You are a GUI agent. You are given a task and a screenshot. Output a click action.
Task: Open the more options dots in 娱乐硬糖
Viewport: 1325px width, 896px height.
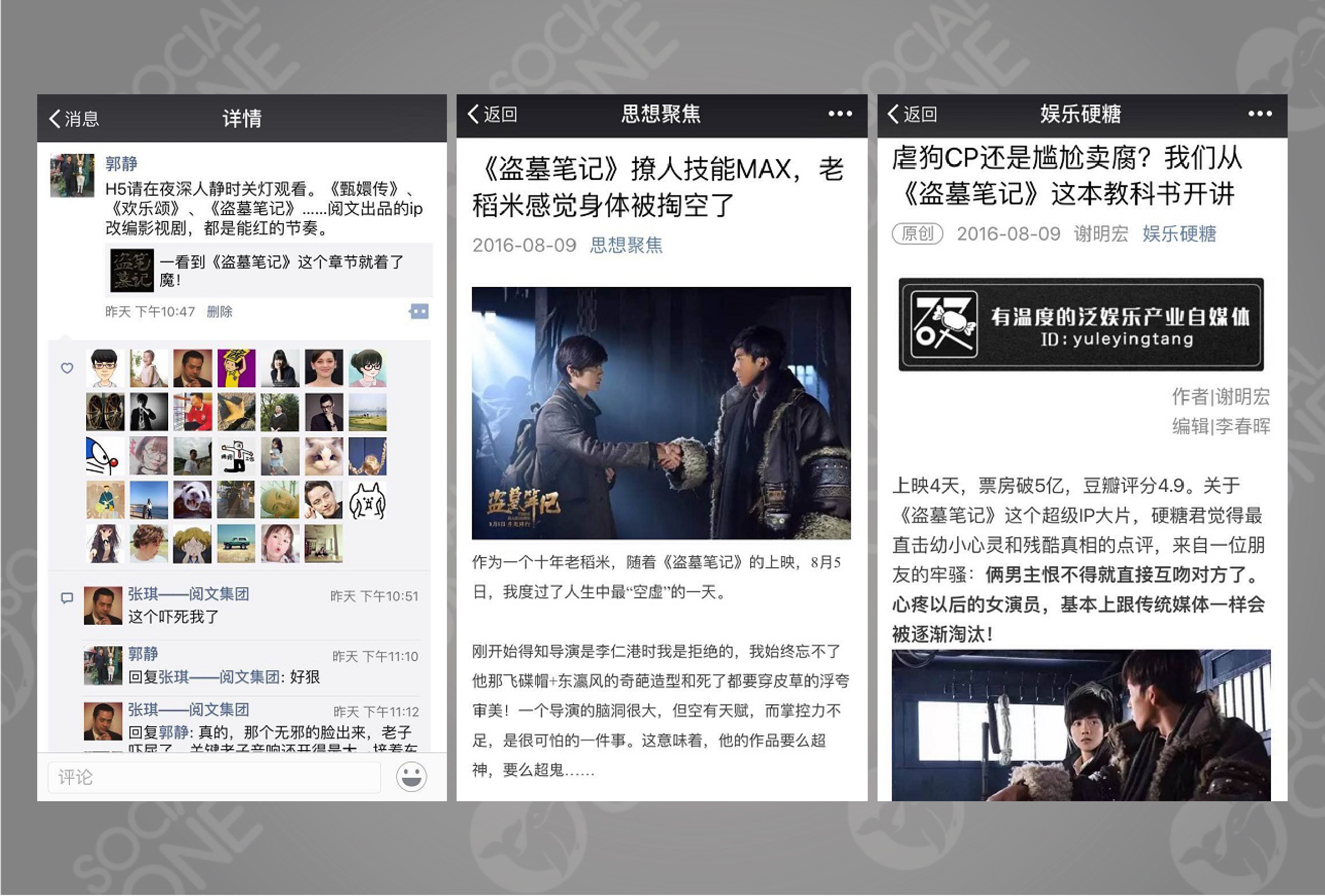click(1259, 114)
